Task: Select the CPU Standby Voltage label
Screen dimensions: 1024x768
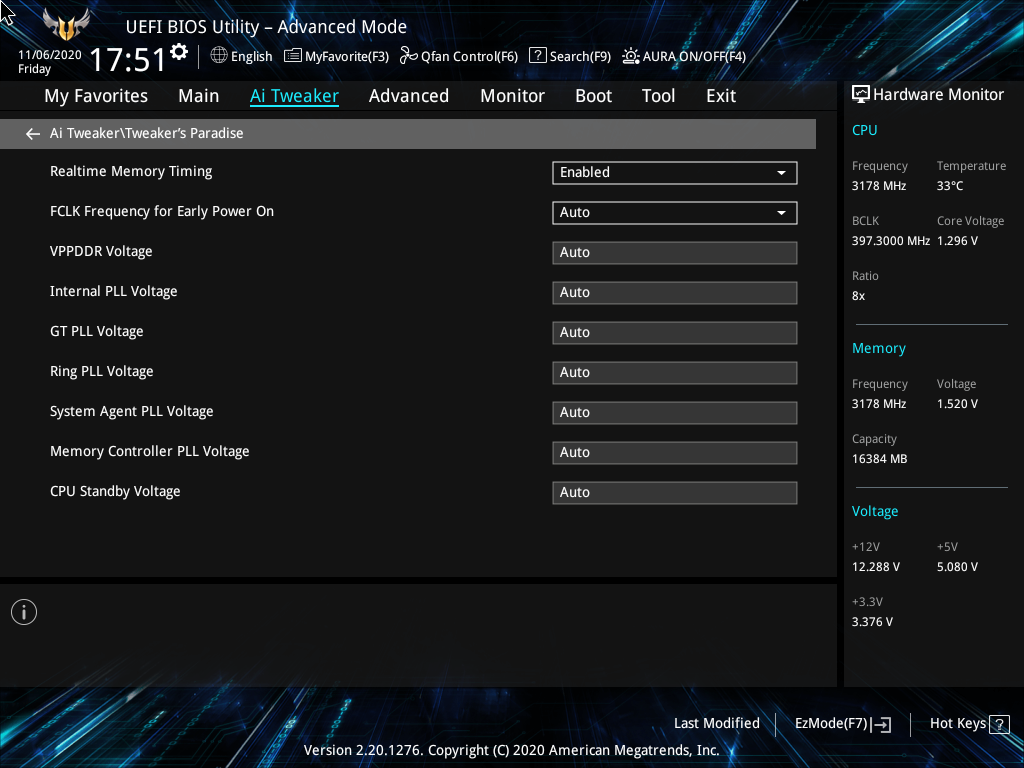Action: [x=115, y=491]
